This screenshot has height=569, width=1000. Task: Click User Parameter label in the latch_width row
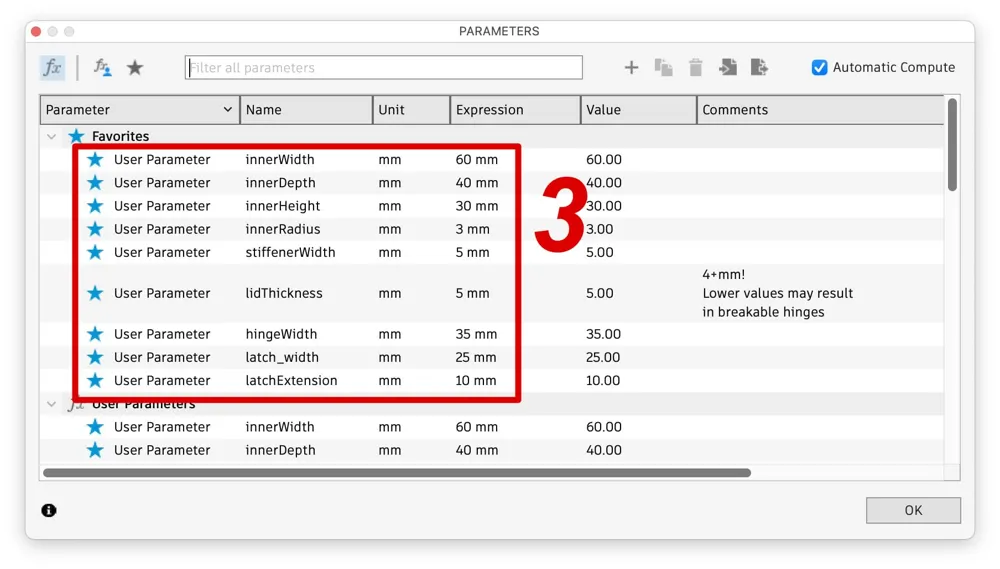pos(162,357)
